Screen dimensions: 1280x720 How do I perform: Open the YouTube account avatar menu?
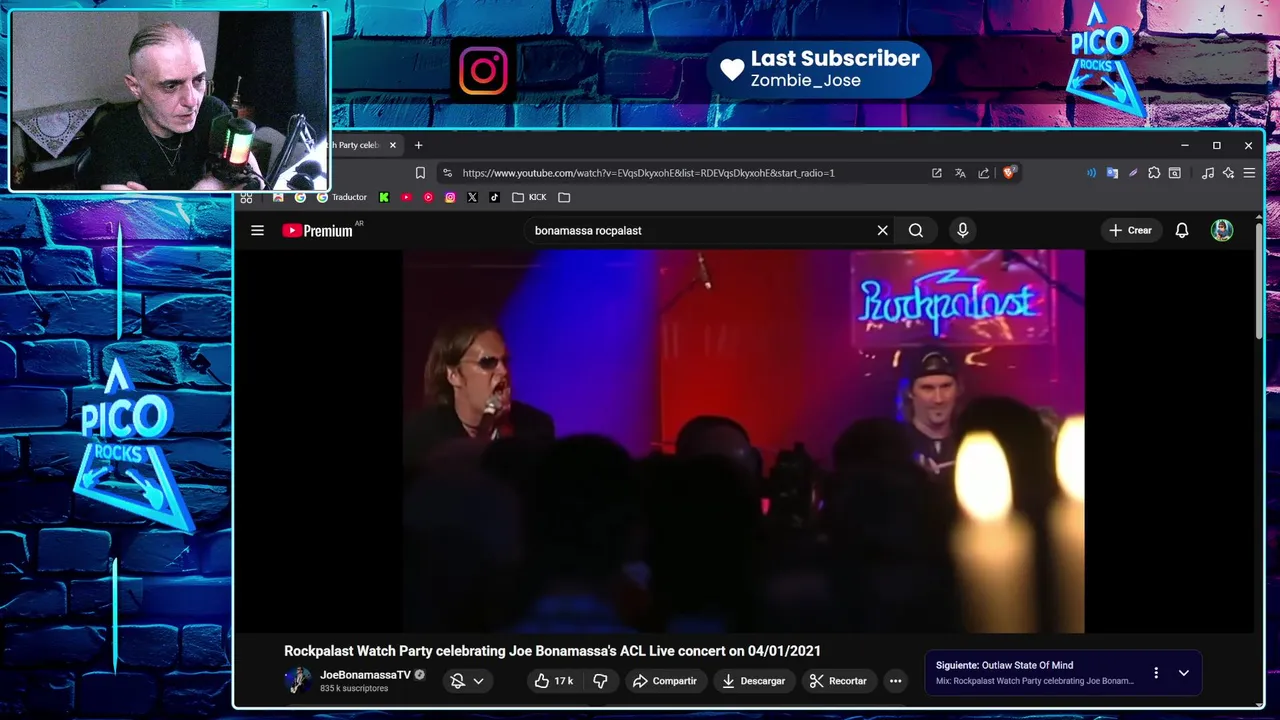click(x=1222, y=230)
